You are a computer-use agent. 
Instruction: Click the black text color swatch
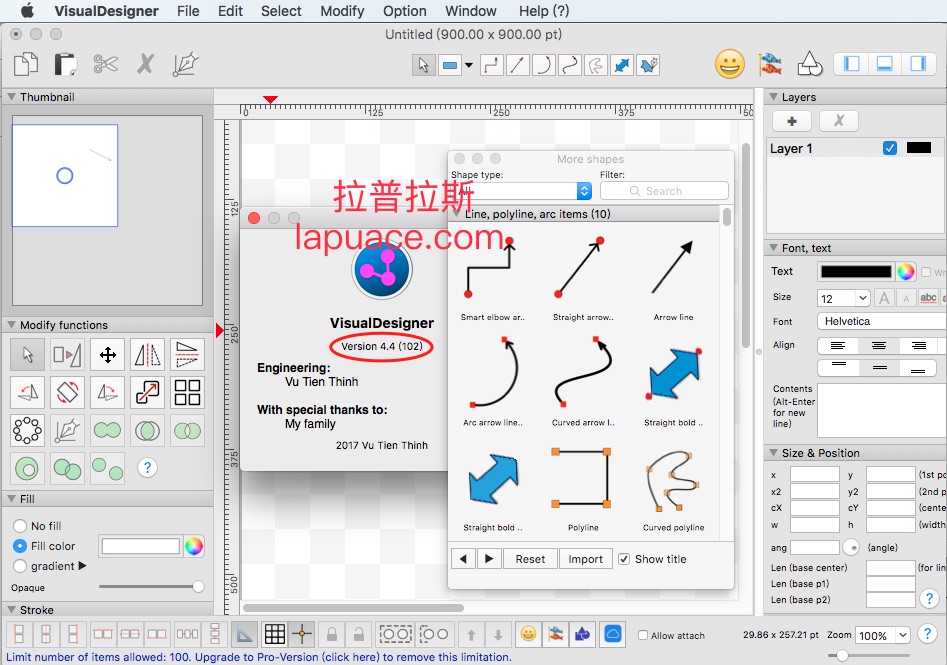[855, 271]
